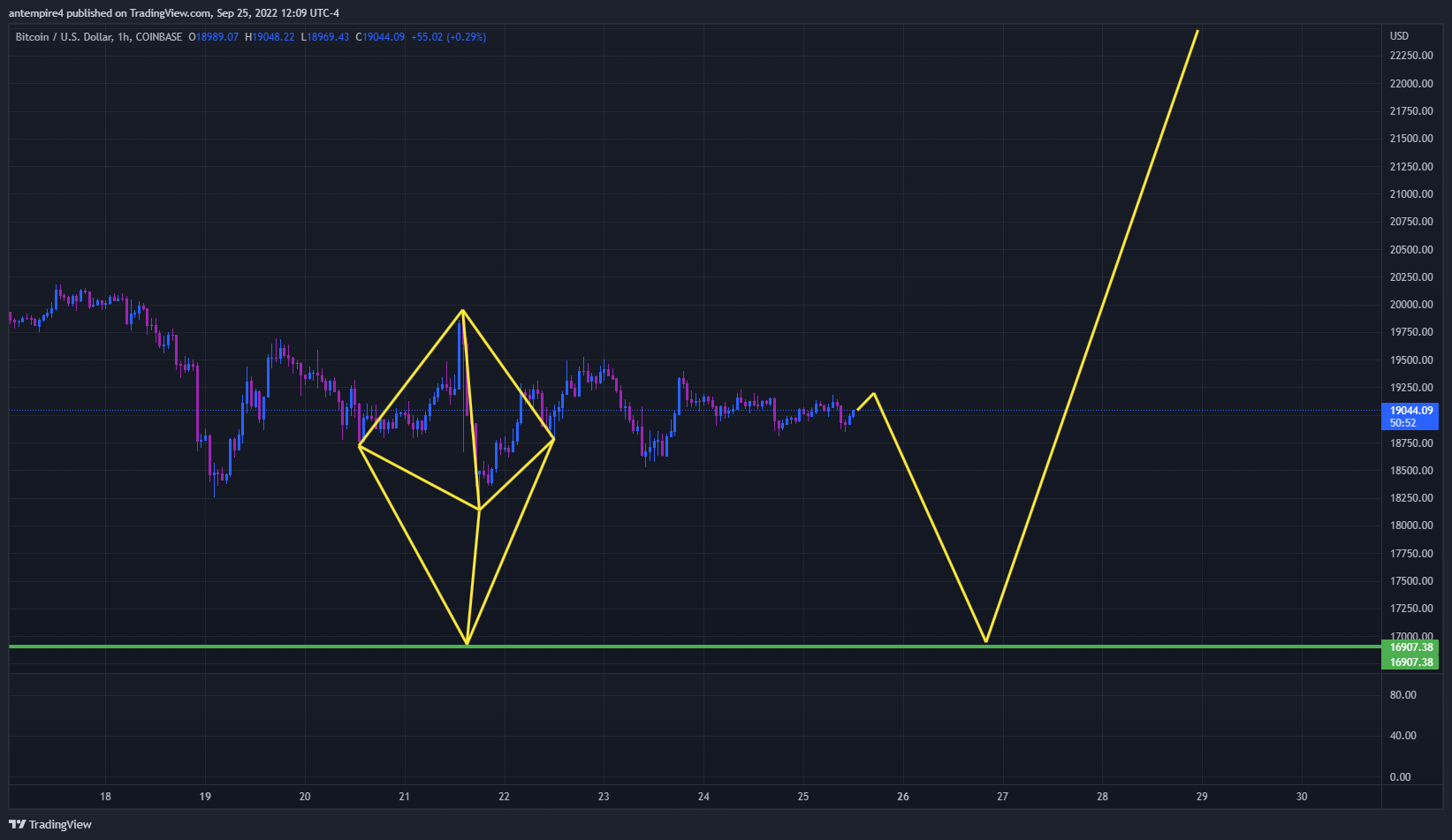This screenshot has width=1452, height=840.
Task: Click the current price label 19044.09
Action: [1410, 411]
